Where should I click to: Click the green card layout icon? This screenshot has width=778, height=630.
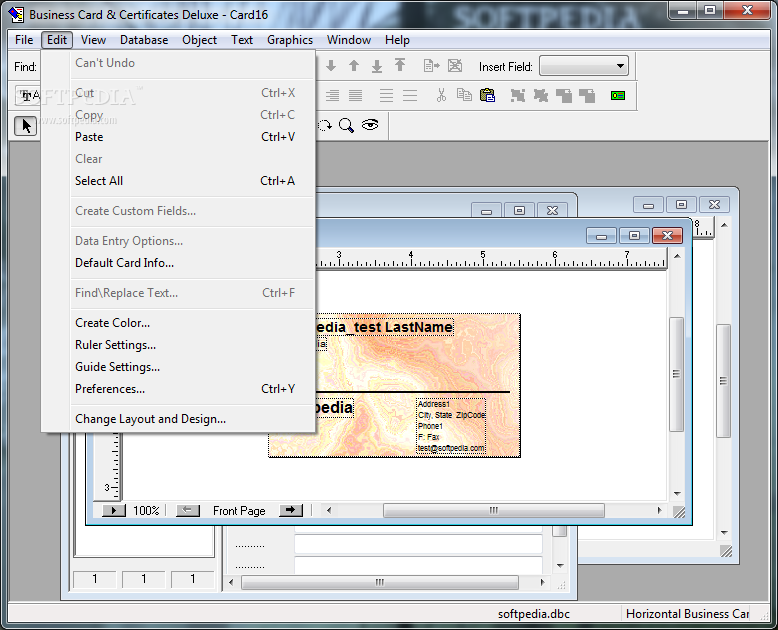click(618, 95)
